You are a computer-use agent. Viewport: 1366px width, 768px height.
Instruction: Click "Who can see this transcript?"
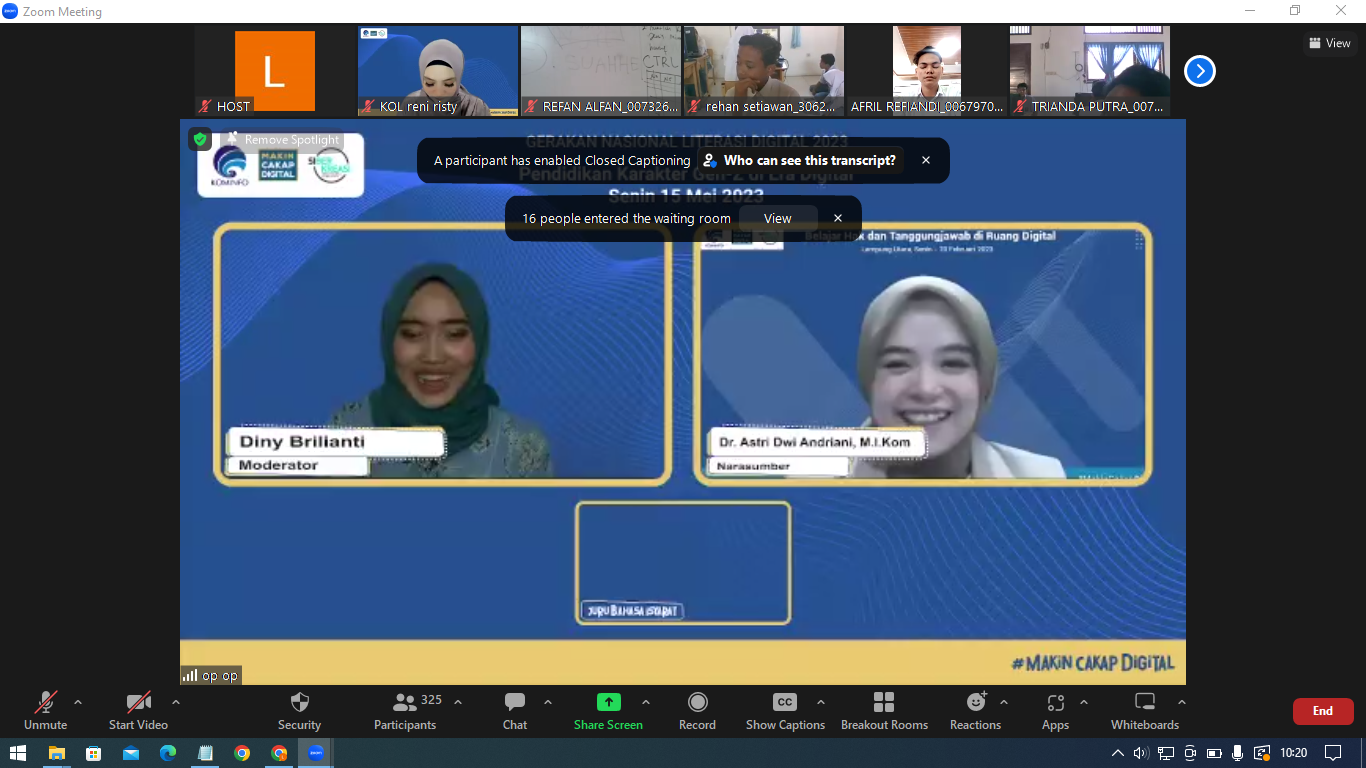point(800,160)
